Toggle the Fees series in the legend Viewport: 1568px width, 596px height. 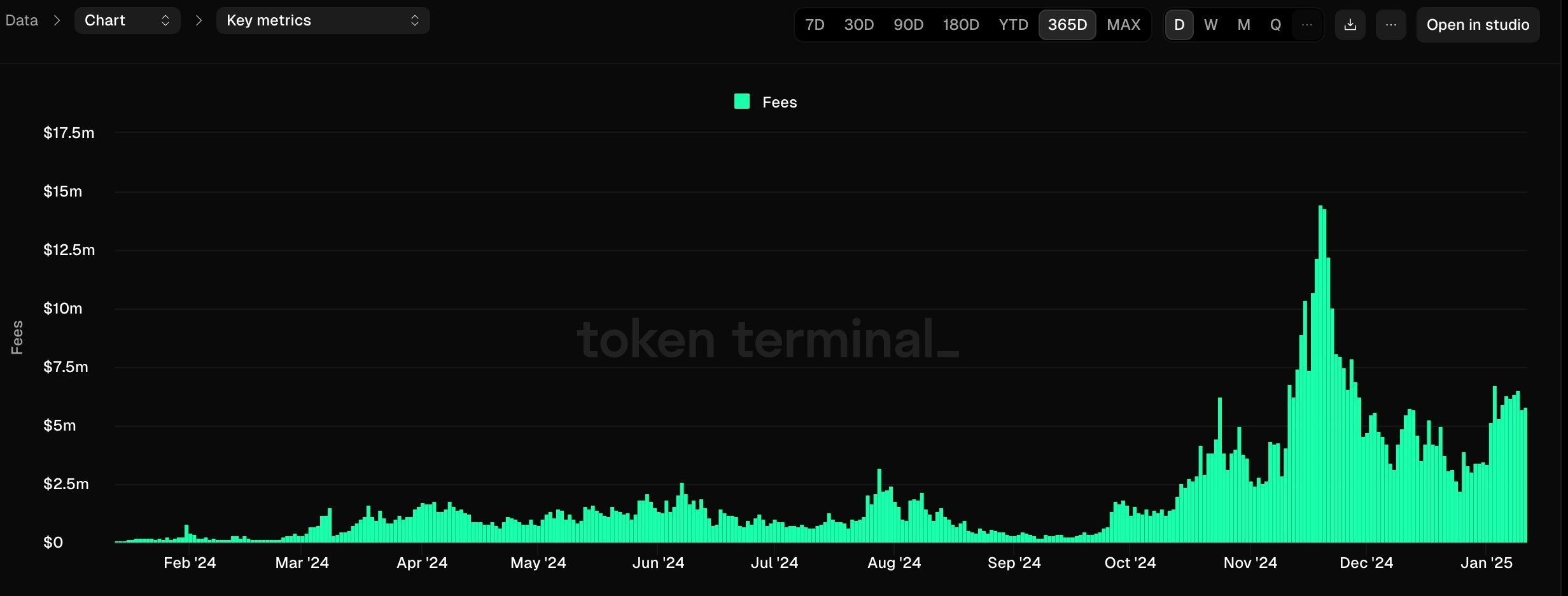coord(766,101)
